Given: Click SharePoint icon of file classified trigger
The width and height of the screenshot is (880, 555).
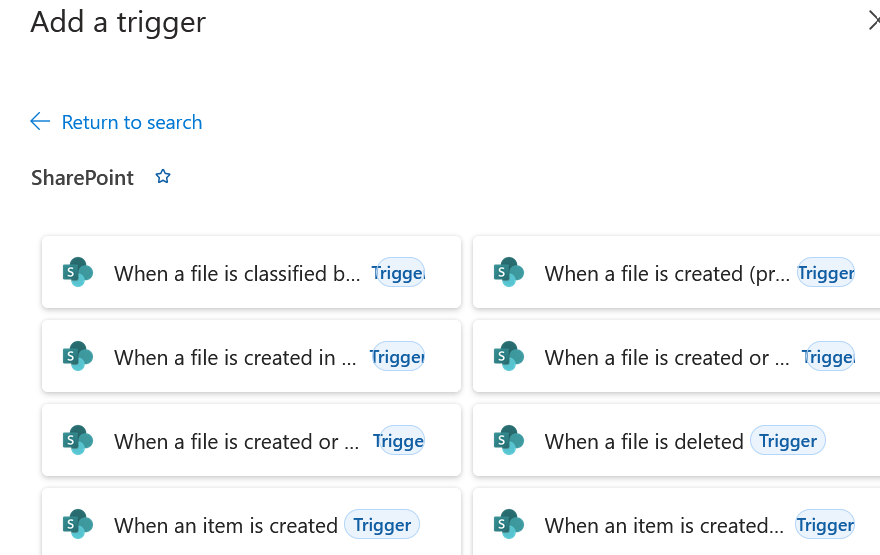Looking at the screenshot, I should click(77, 272).
